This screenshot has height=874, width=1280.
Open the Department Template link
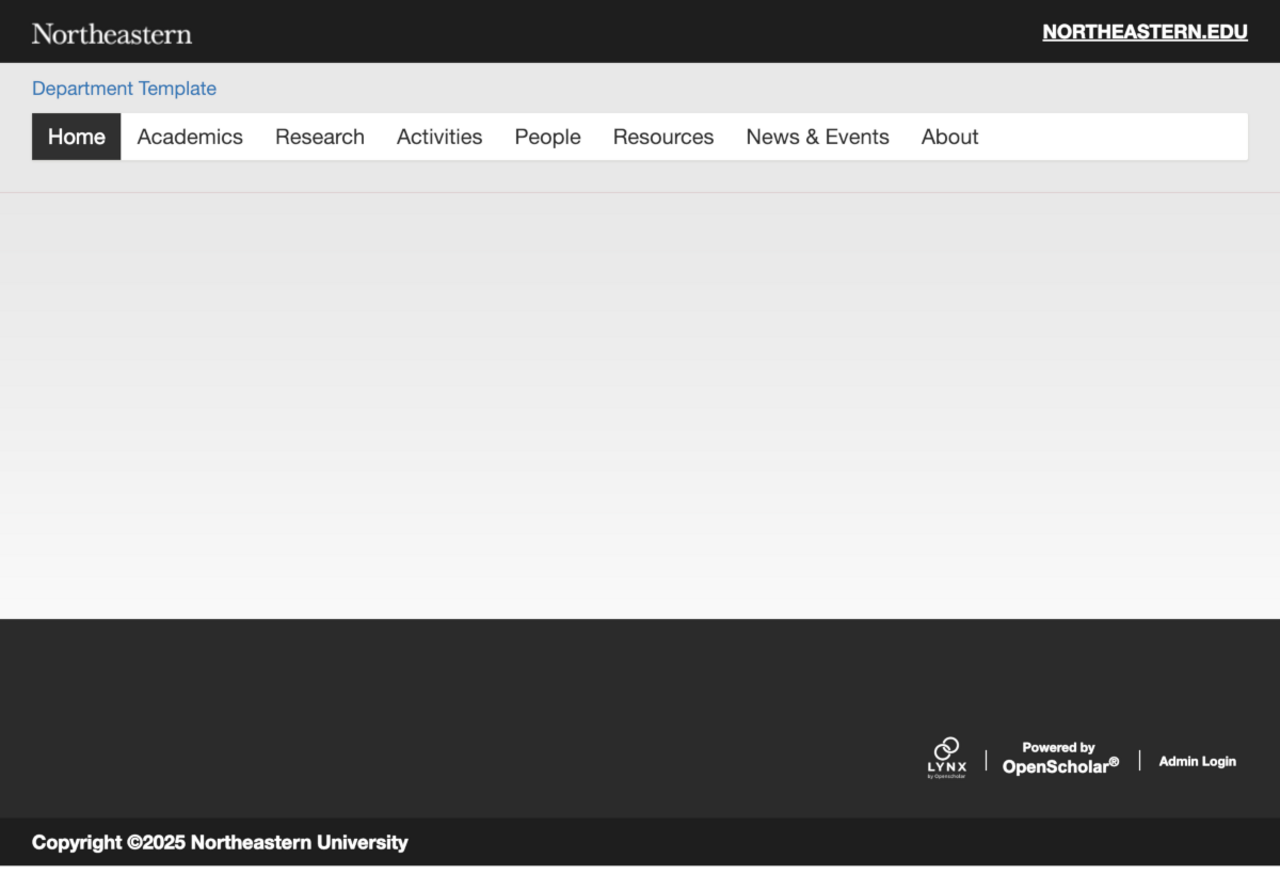(x=124, y=88)
